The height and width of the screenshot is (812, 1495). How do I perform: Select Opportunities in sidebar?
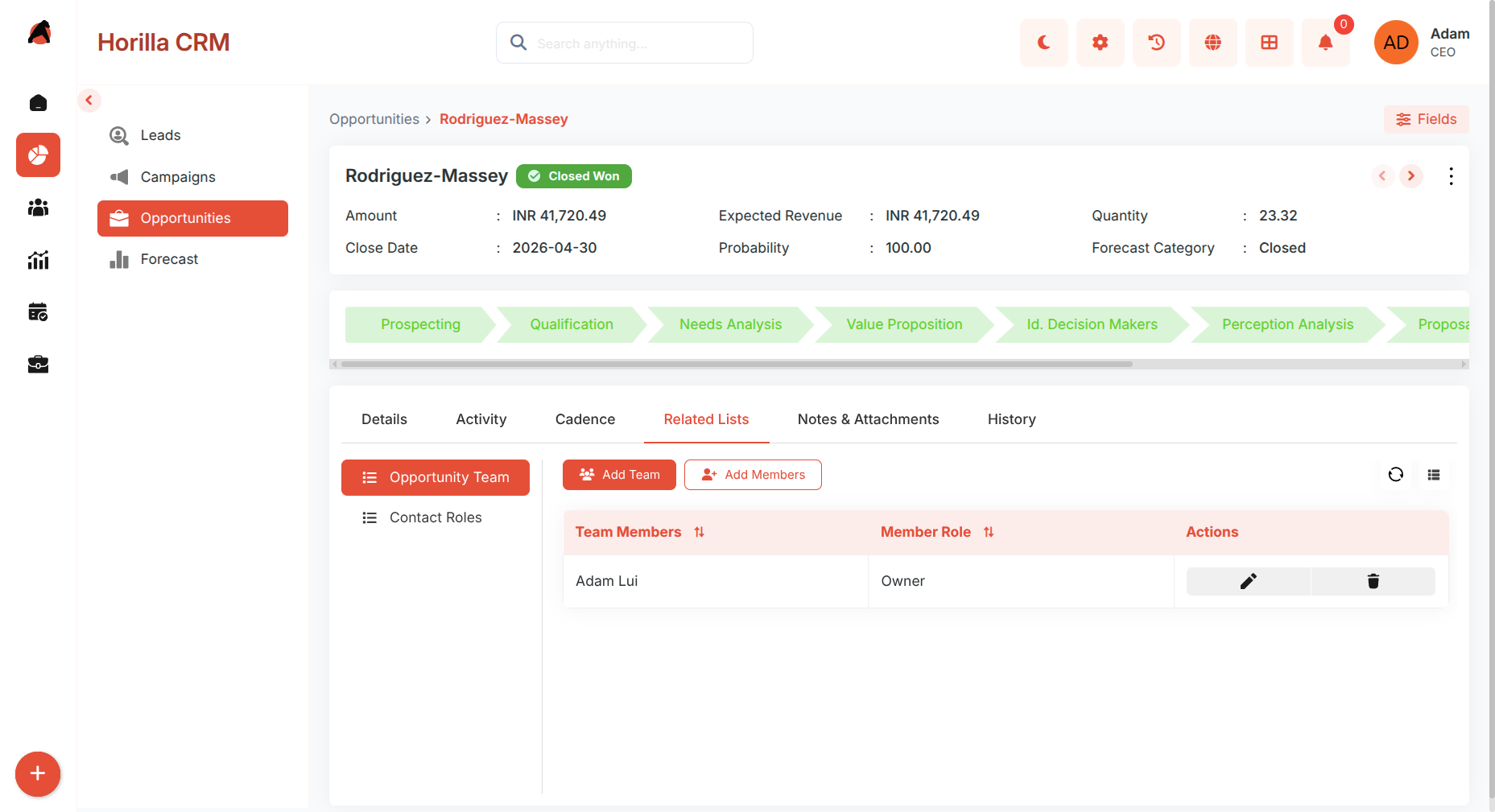point(192,218)
